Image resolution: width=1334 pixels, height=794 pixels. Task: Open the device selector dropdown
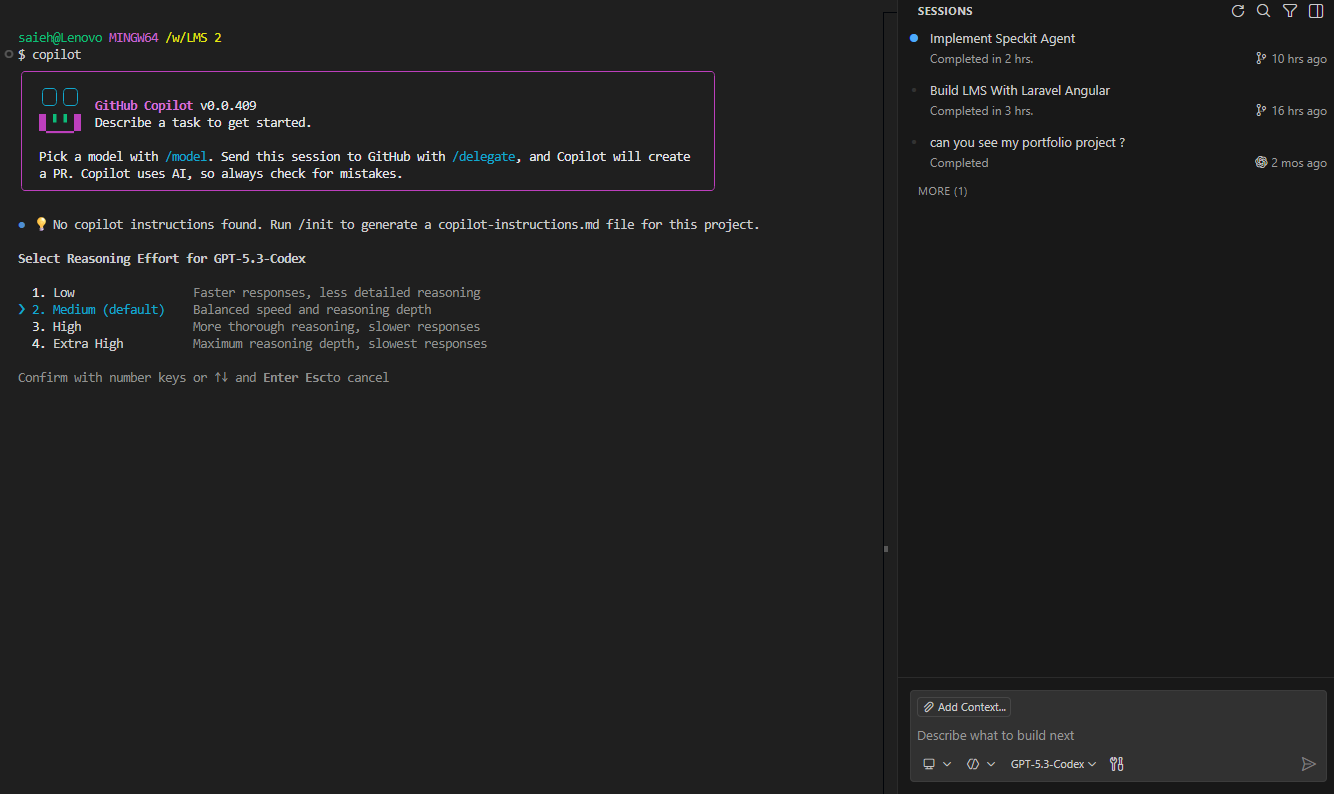click(936, 763)
